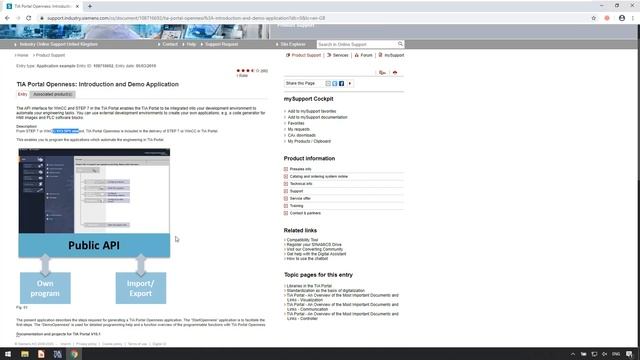The image size is (640, 360).
Task: Click the Public API diagram image
Action: 94,227
